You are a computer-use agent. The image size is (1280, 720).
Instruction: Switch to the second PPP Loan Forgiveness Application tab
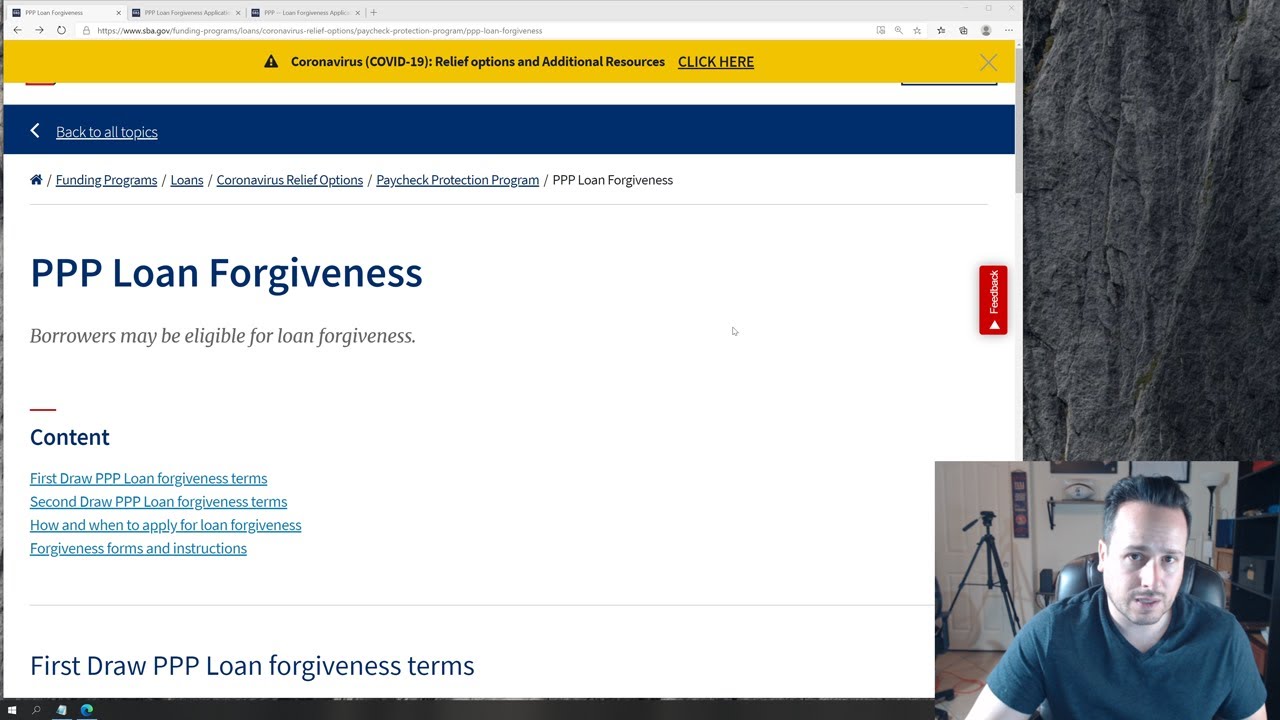coord(185,13)
